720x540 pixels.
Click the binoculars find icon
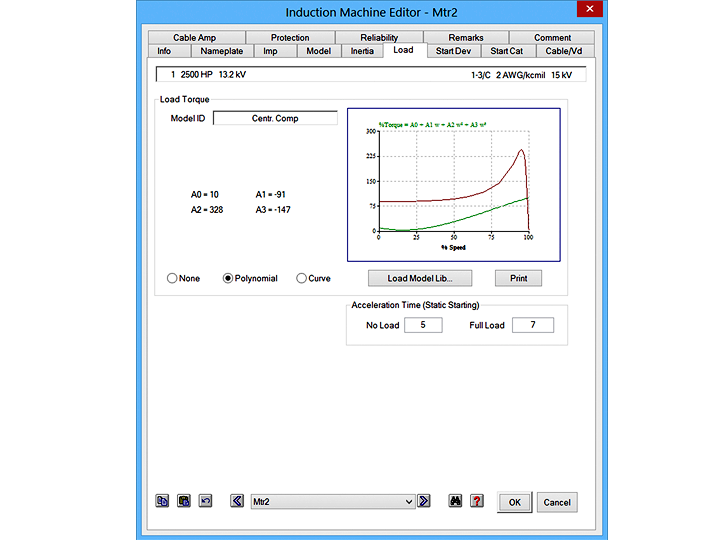click(456, 501)
